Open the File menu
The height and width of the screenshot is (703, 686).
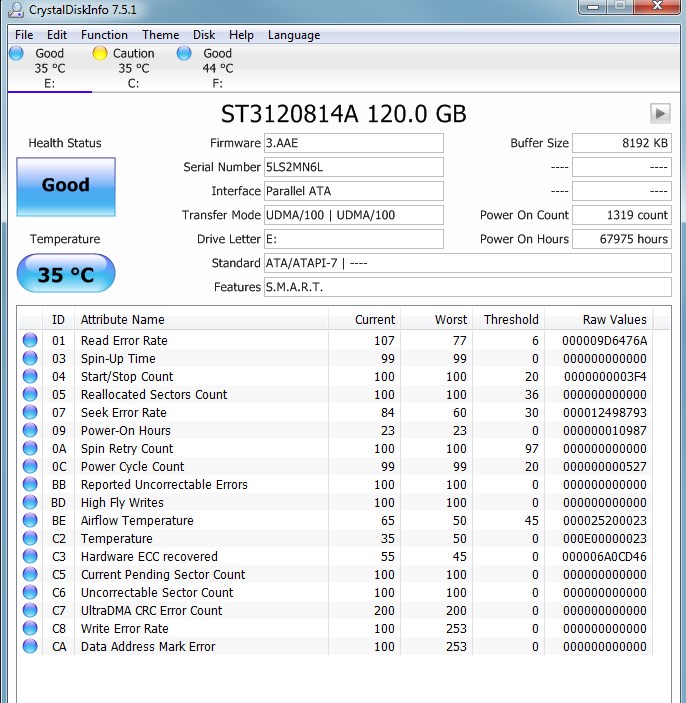pos(24,35)
